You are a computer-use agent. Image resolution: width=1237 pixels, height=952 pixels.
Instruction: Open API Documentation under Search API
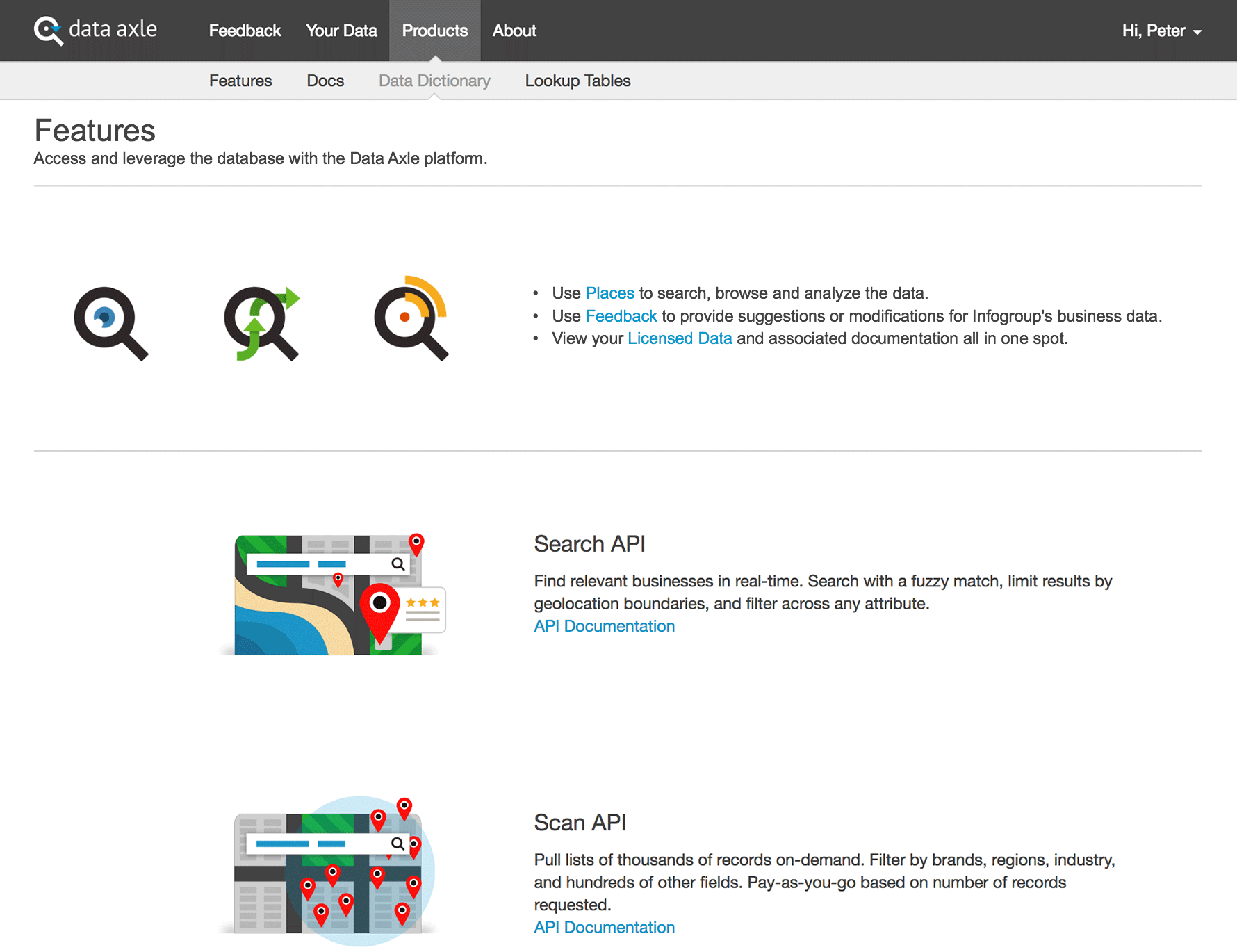point(604,626)
